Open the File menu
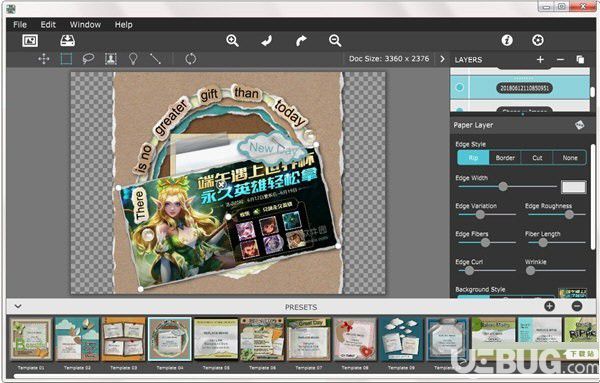Screen dimensions: 600x383 click(x=20, y=24)
